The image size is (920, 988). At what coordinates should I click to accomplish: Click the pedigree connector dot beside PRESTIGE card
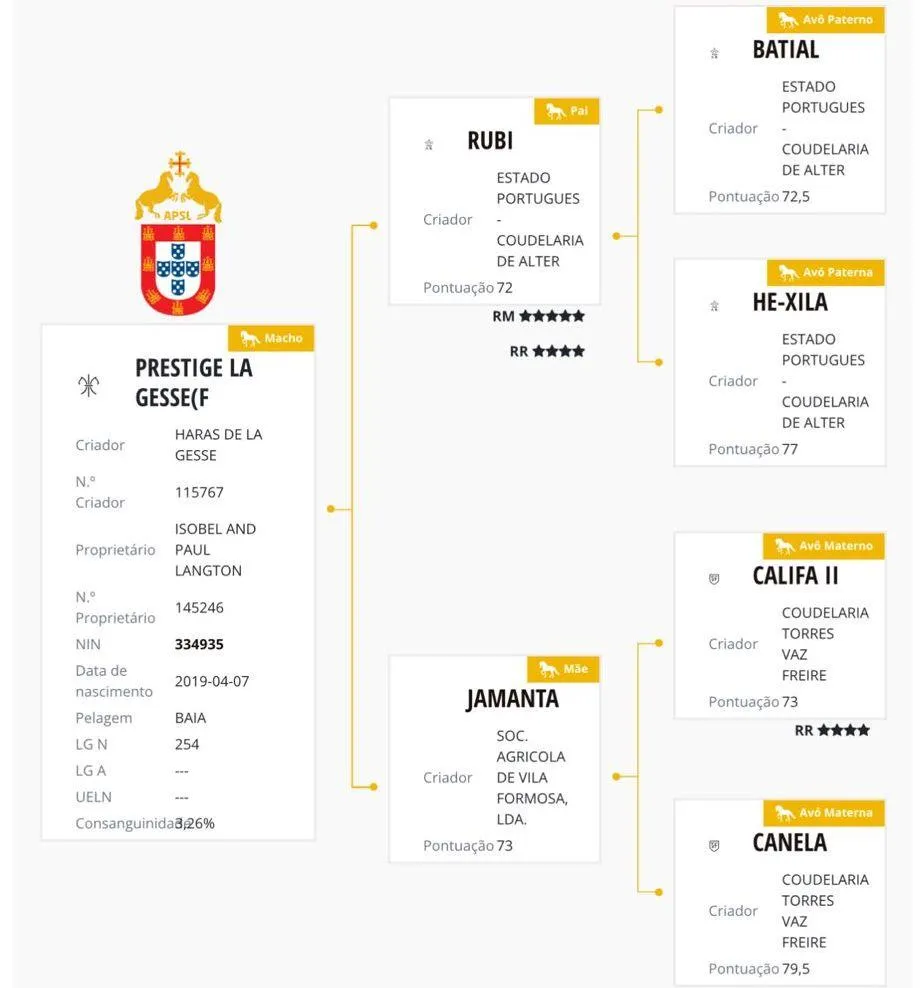pos(330,508)
